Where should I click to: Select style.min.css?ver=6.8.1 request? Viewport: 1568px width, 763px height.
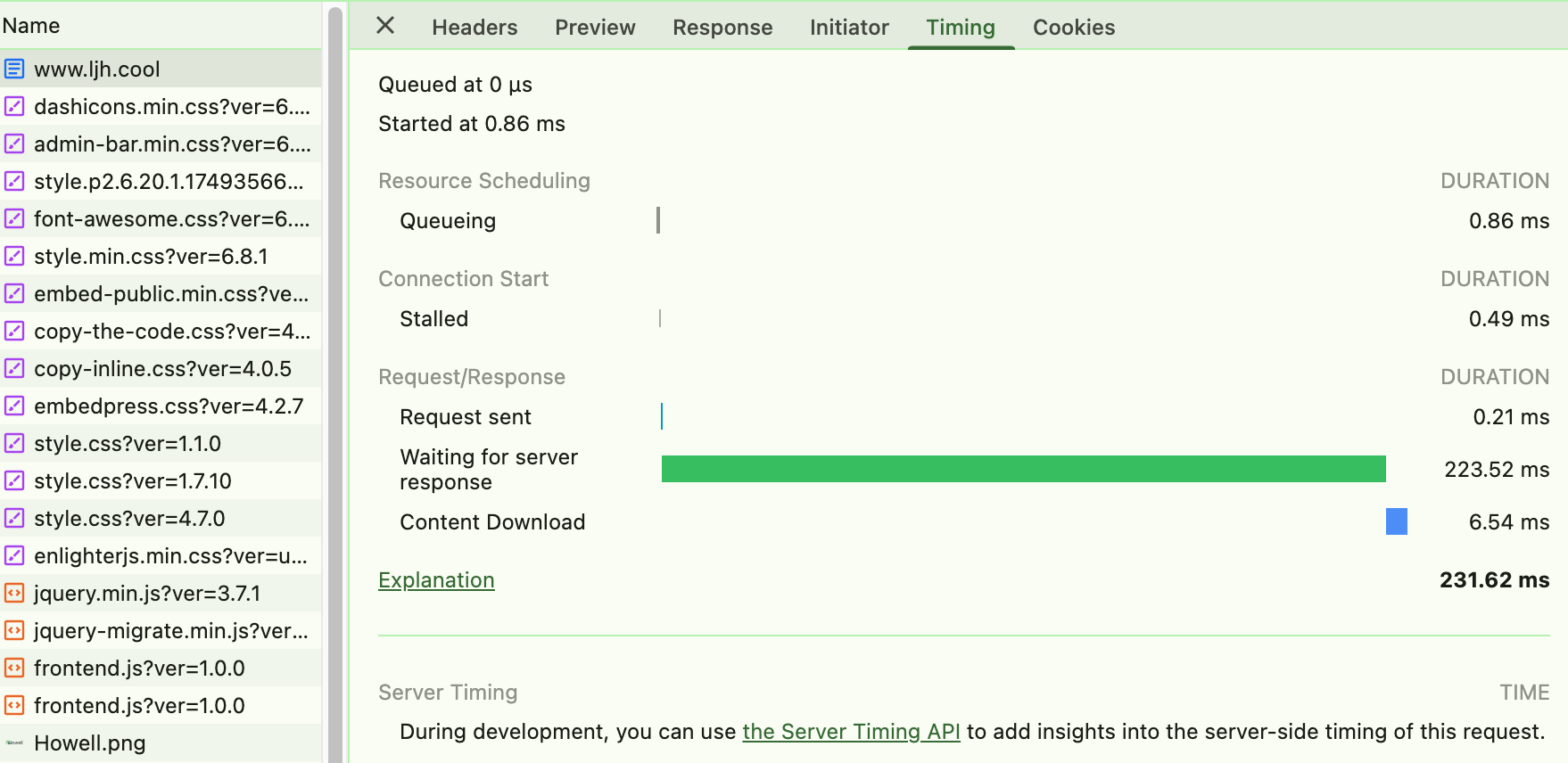coord(161,256)
